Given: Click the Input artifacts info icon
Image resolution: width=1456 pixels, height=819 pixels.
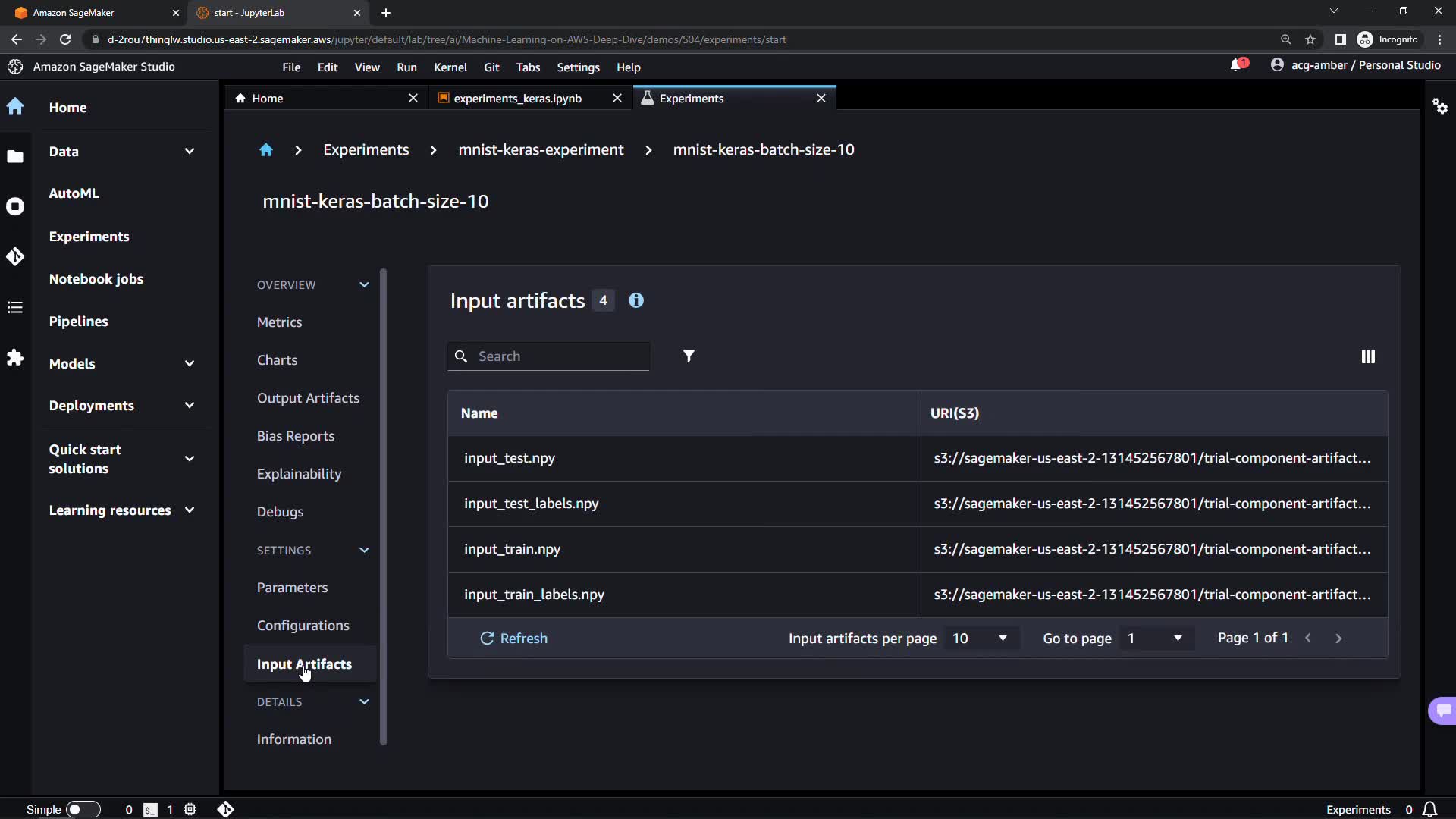Looking at the screenshot, I should [x=636, y=301].
